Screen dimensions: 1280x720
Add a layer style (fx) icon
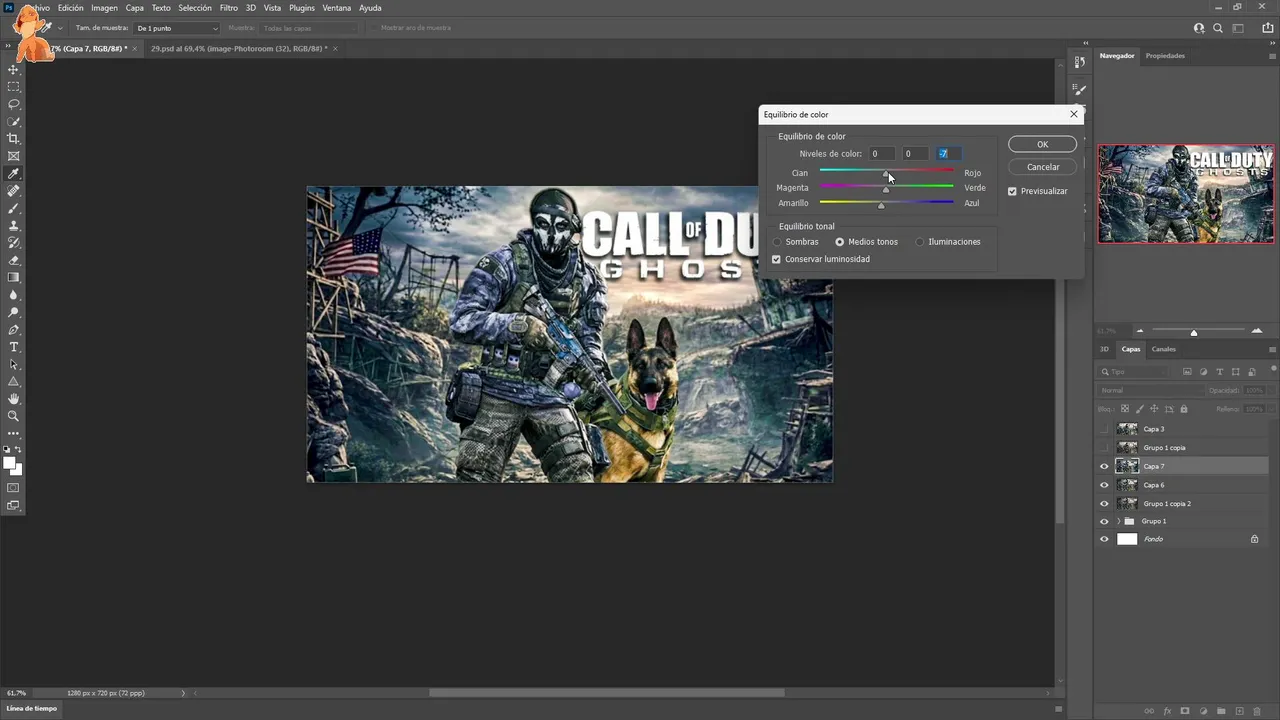(1167, 711)
